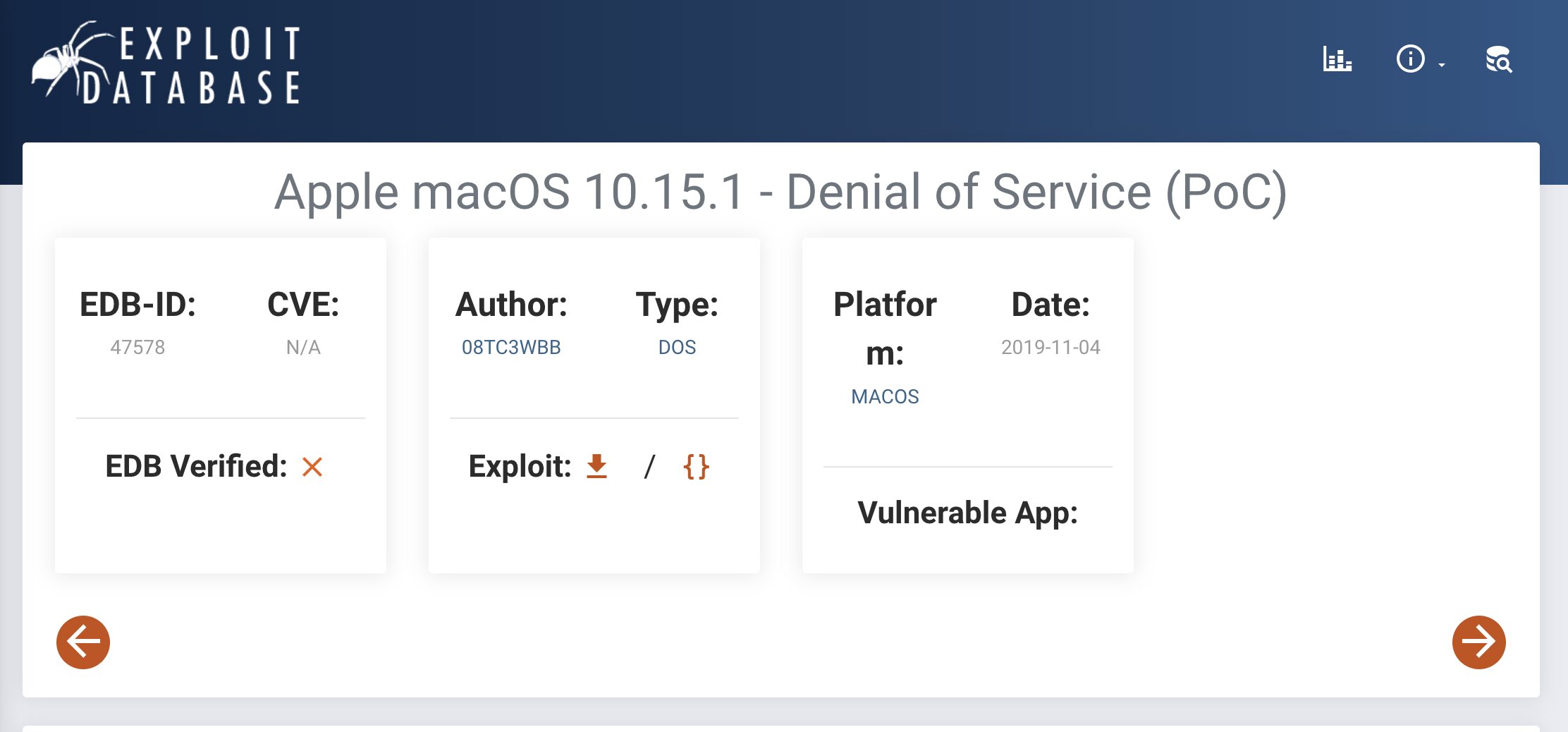The image size is (1568, 732).
Task: Click the Exploit label
Action: [520, 466]
